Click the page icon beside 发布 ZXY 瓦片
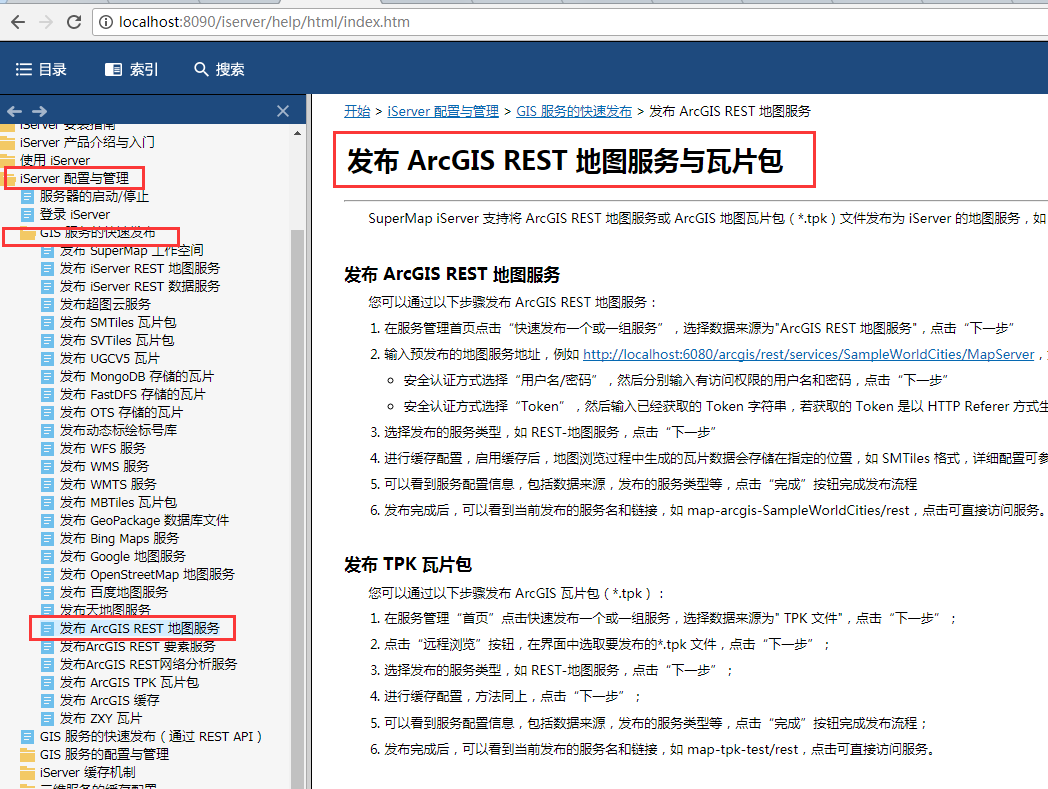Screen dimensions: 1048x789 tap(47, 719)
